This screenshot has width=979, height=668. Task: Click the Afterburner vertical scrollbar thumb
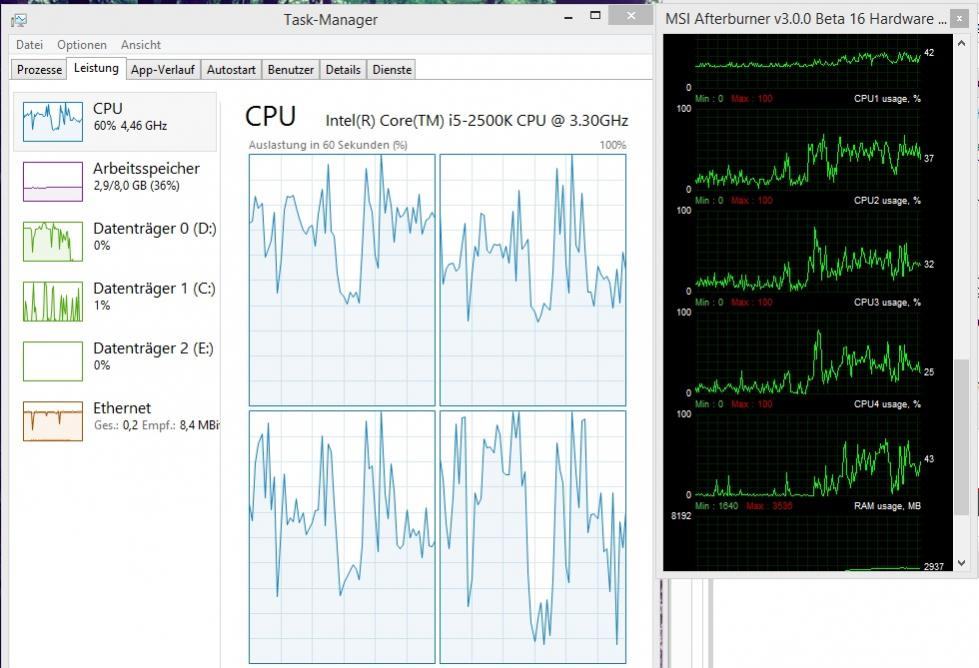962,437
